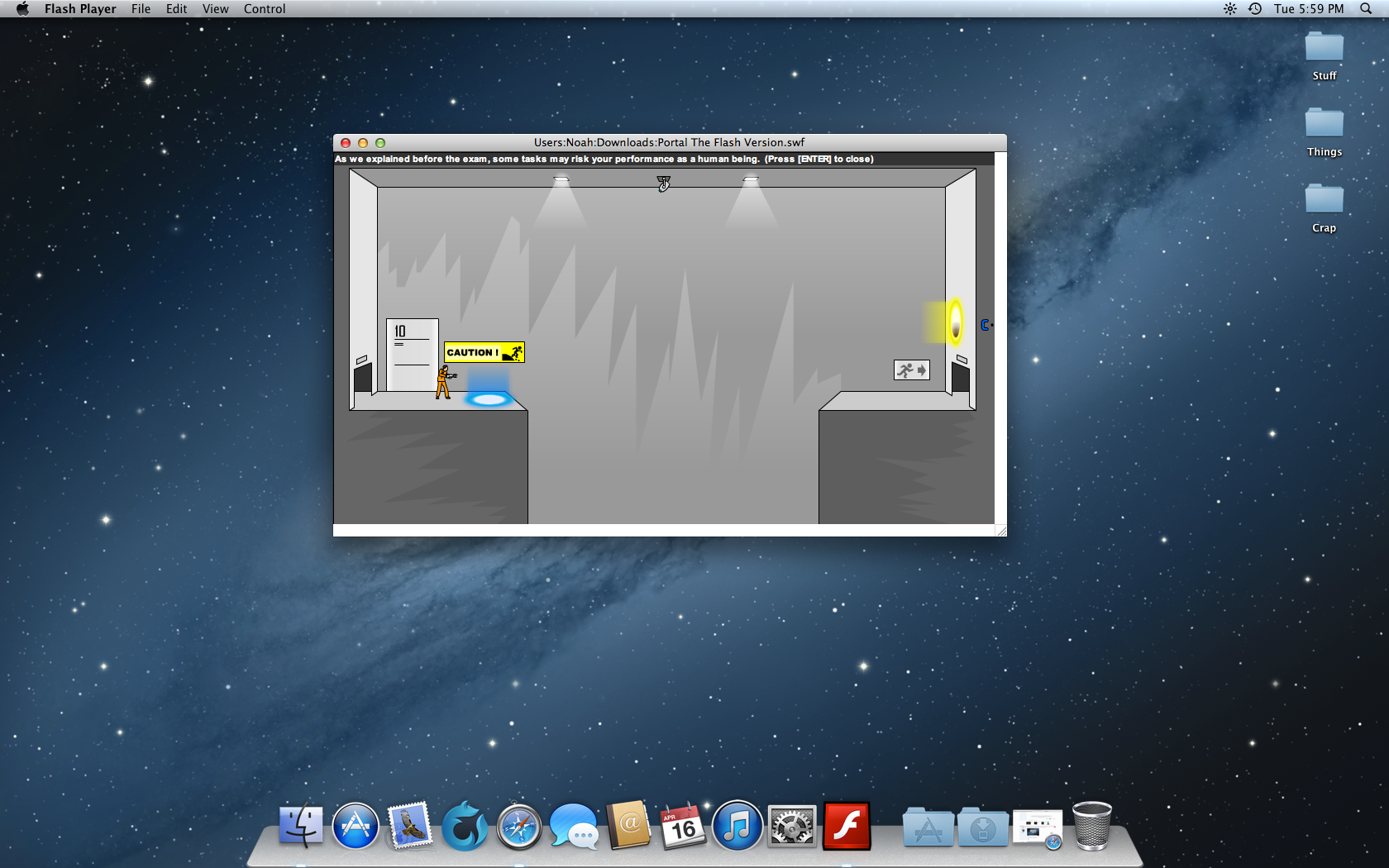Viewport: 1389px width, 868px height.
Task: Click the level 10 info panel
Action: pyautogui.click(x=413, y=355)
